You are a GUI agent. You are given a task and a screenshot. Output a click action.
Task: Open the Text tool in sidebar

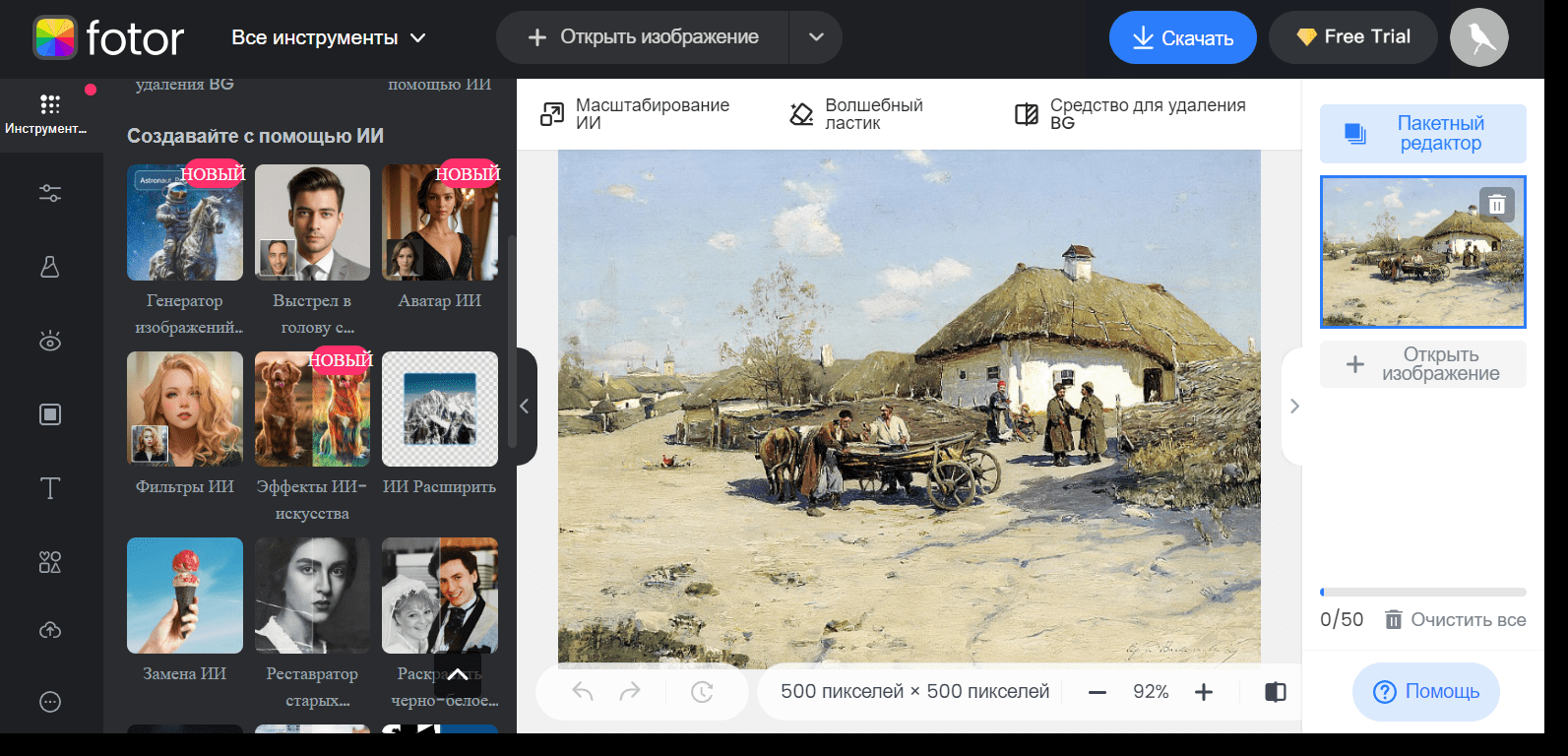click(50, 488)
